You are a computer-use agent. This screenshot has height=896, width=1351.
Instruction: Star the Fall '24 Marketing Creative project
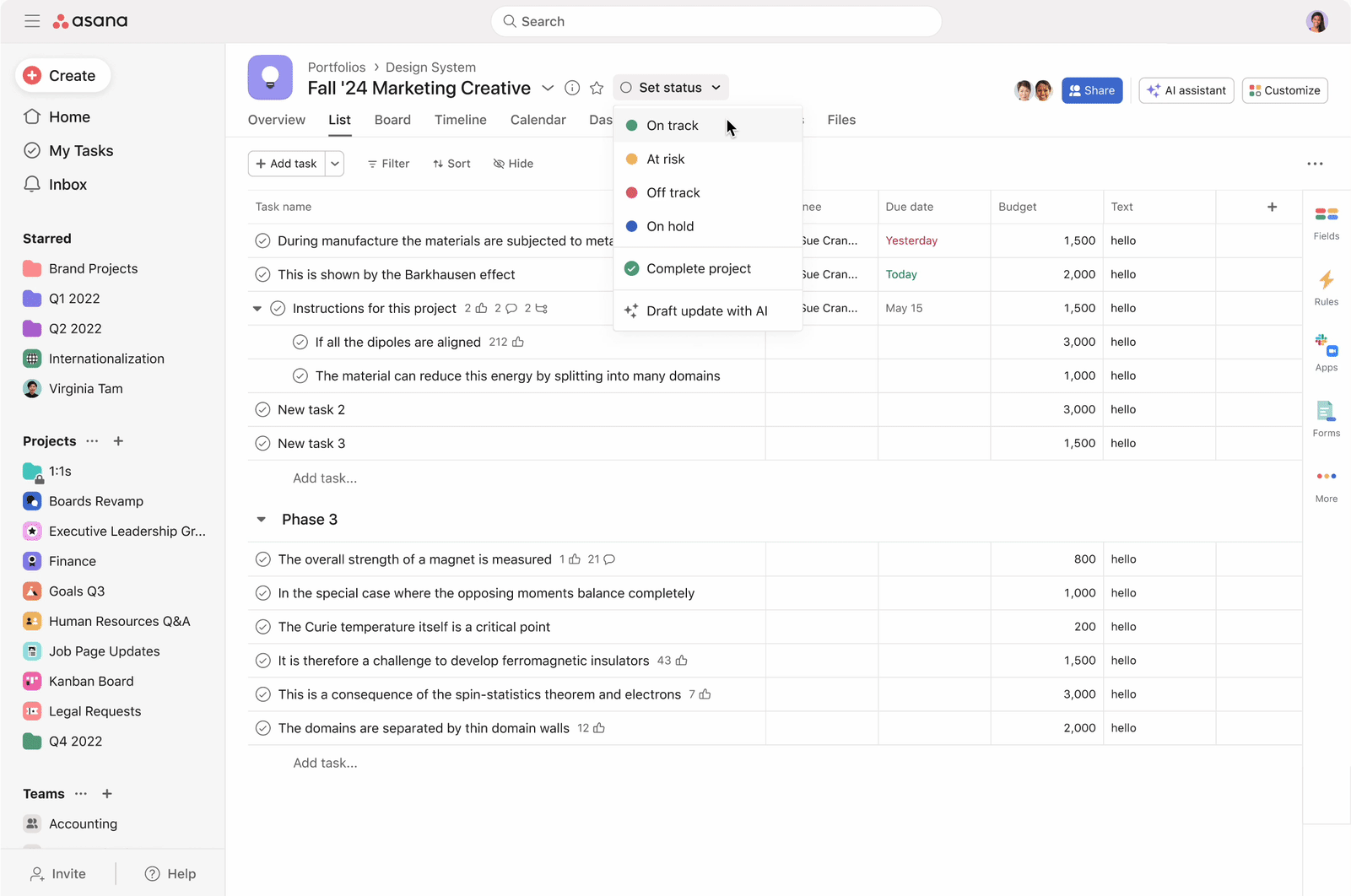tap(597, 87)
